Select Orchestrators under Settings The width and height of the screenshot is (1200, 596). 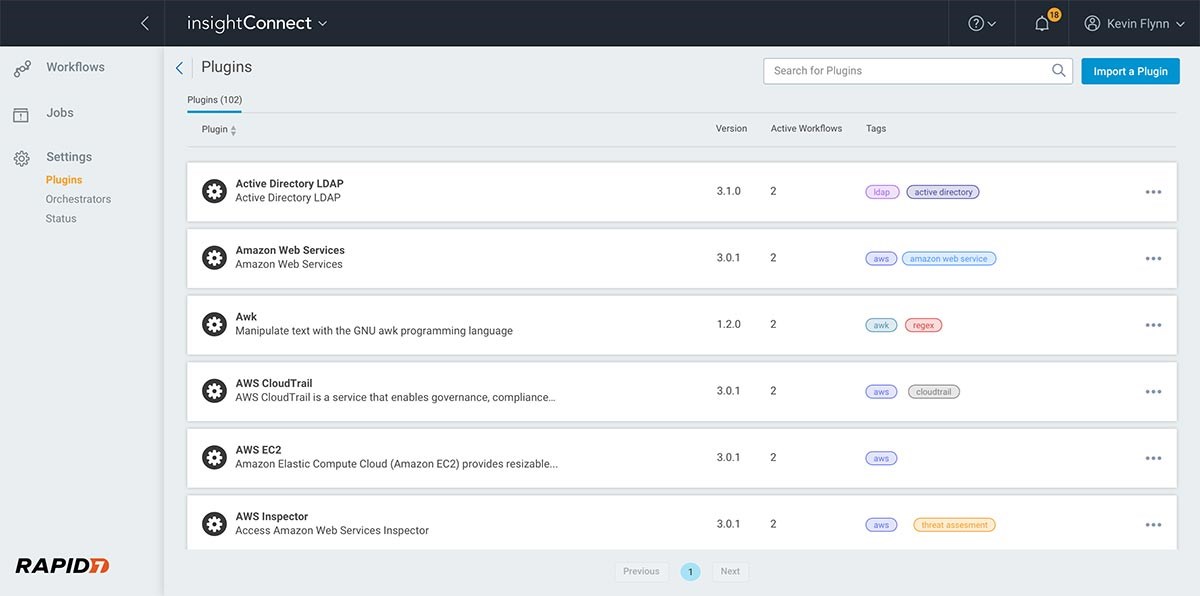(x=78, y=199)
